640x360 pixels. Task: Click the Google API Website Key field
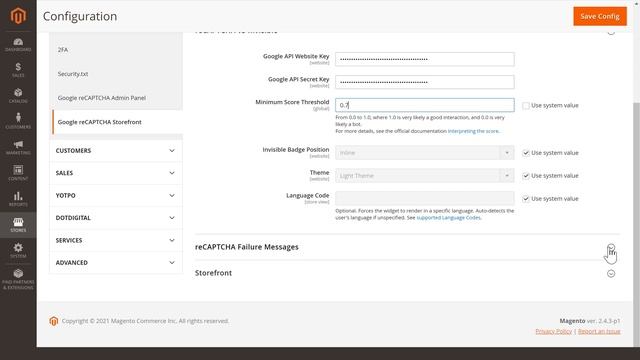[424, 59]
